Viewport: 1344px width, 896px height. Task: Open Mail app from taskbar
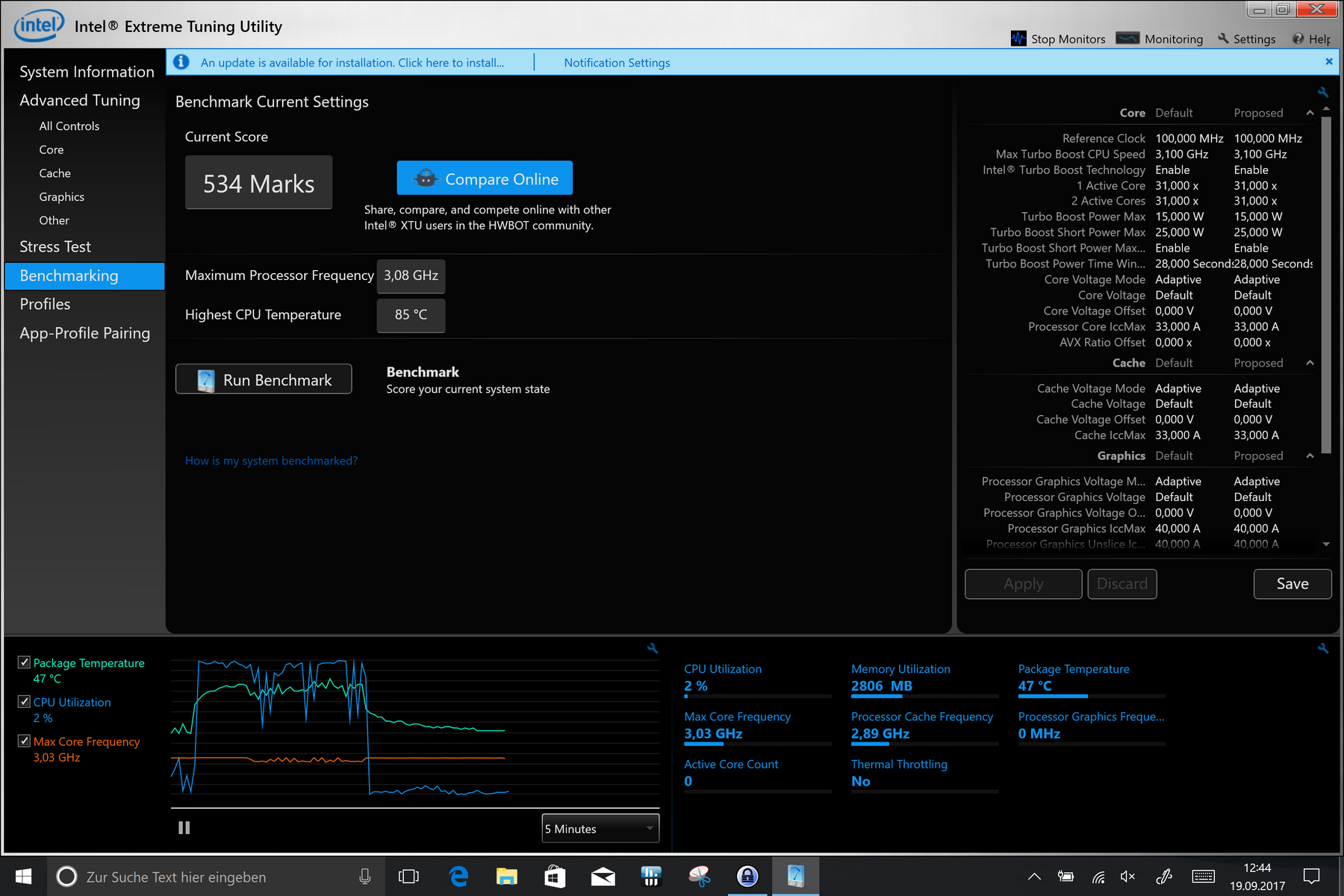[x=603, y=877]
